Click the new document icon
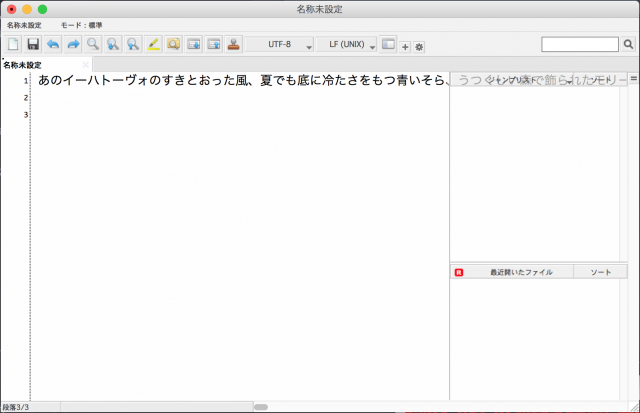The image size is (640, 413). click(13, 45)
